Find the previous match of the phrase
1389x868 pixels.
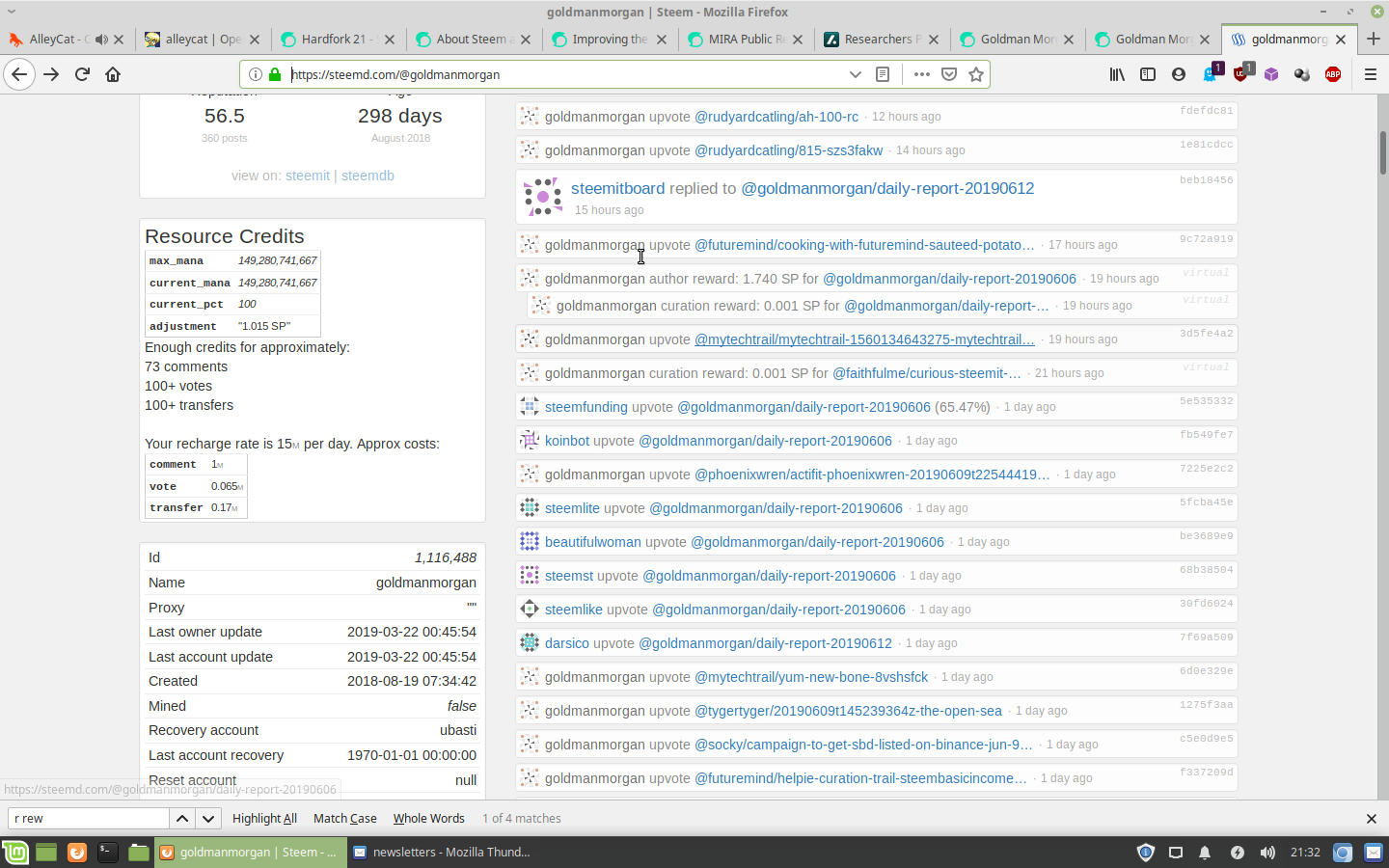pyautogui.click(x=181, y=819)
